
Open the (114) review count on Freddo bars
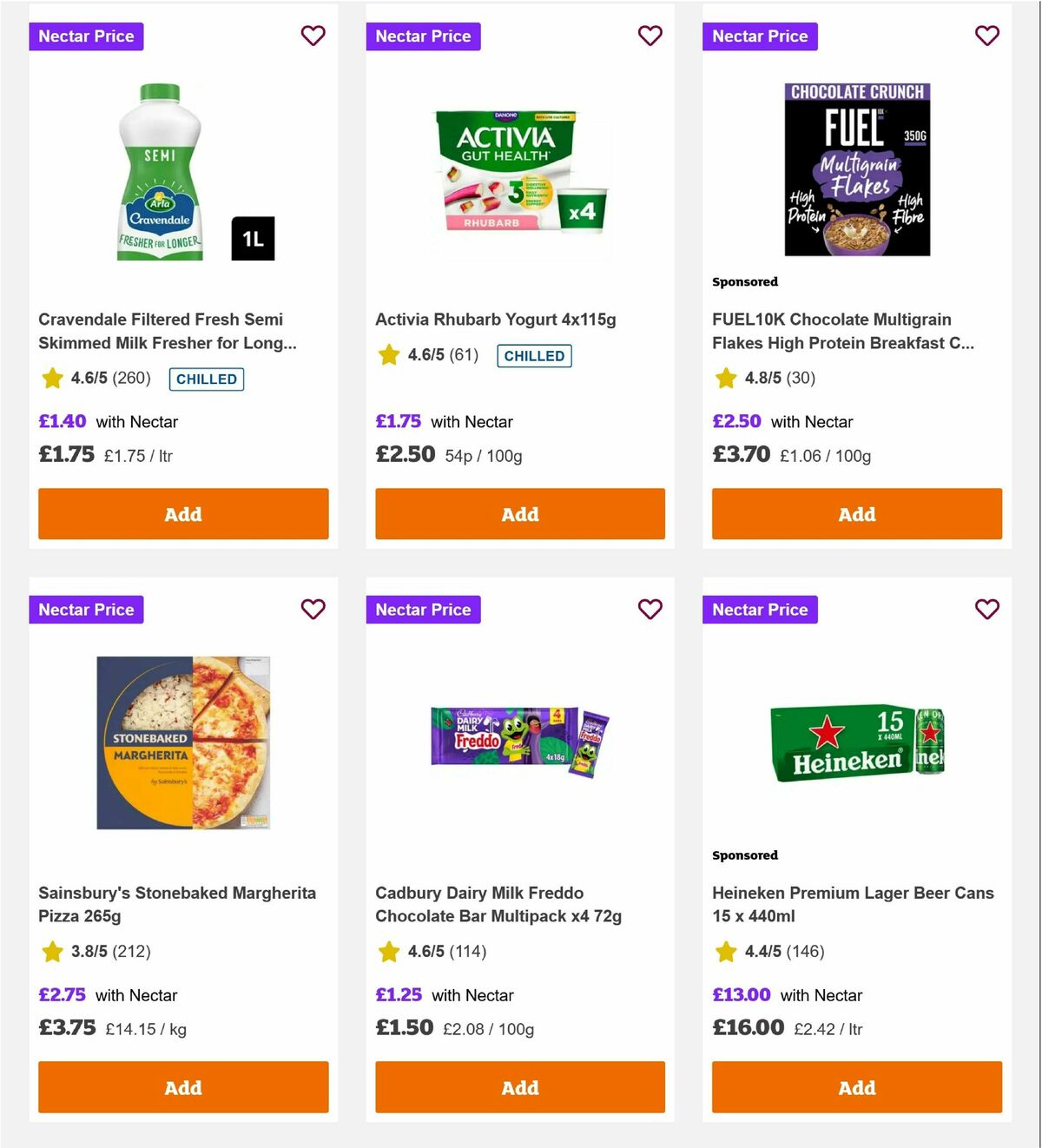pos(466,951)
